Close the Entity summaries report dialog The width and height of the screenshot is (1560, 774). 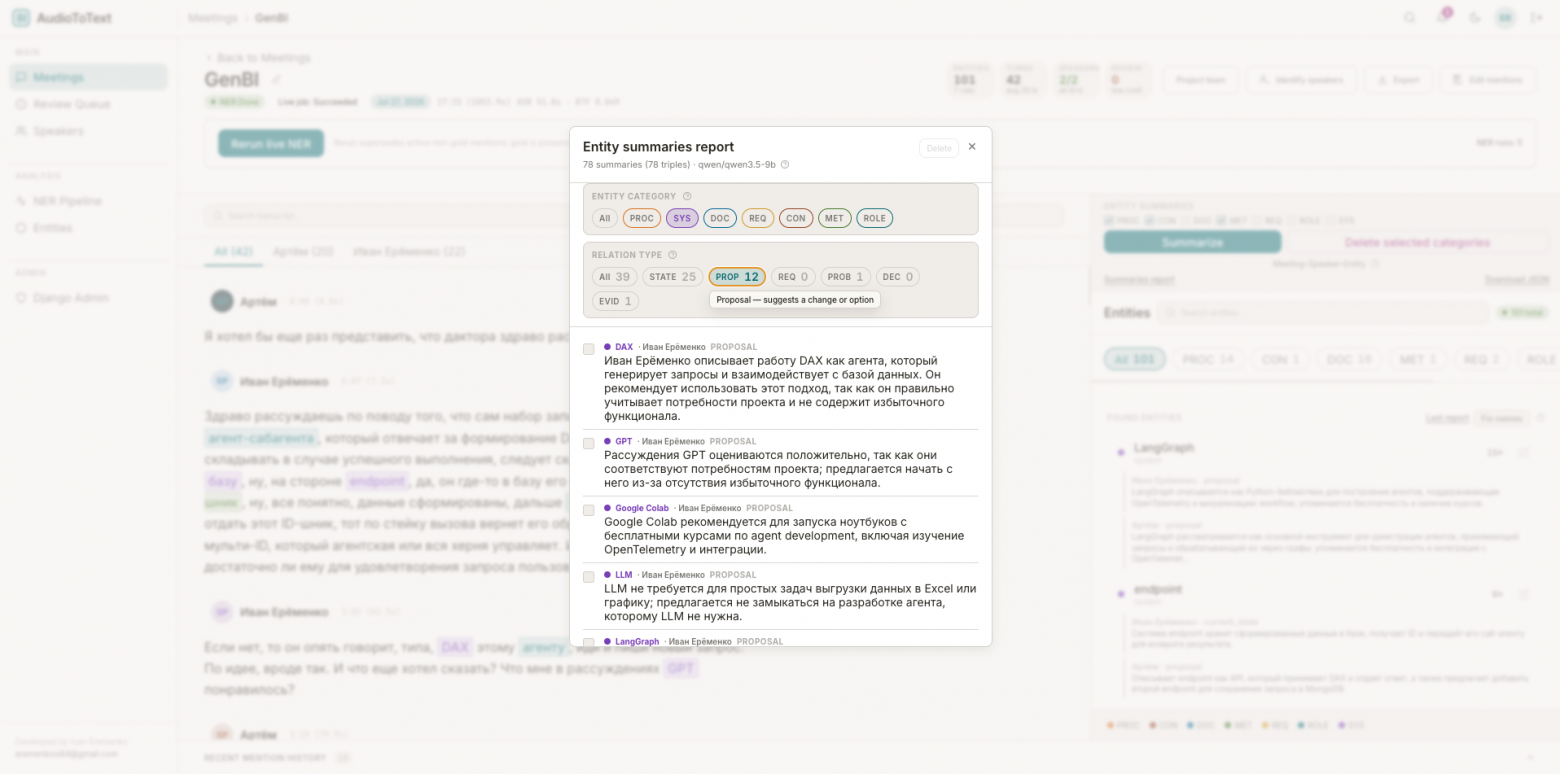coord(972,147)
